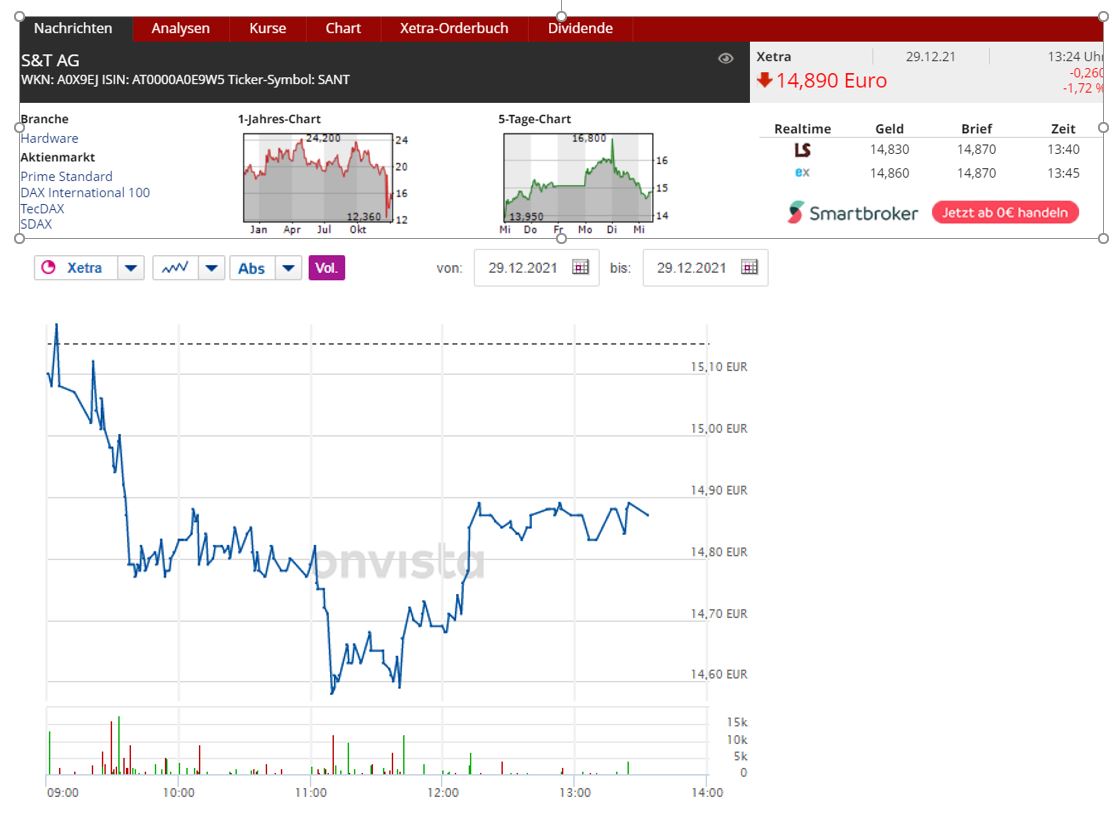Click the red down-arrow beside 14,890 Euro
This screenshot has width=1114, height=822.
[x=767, y=80]
